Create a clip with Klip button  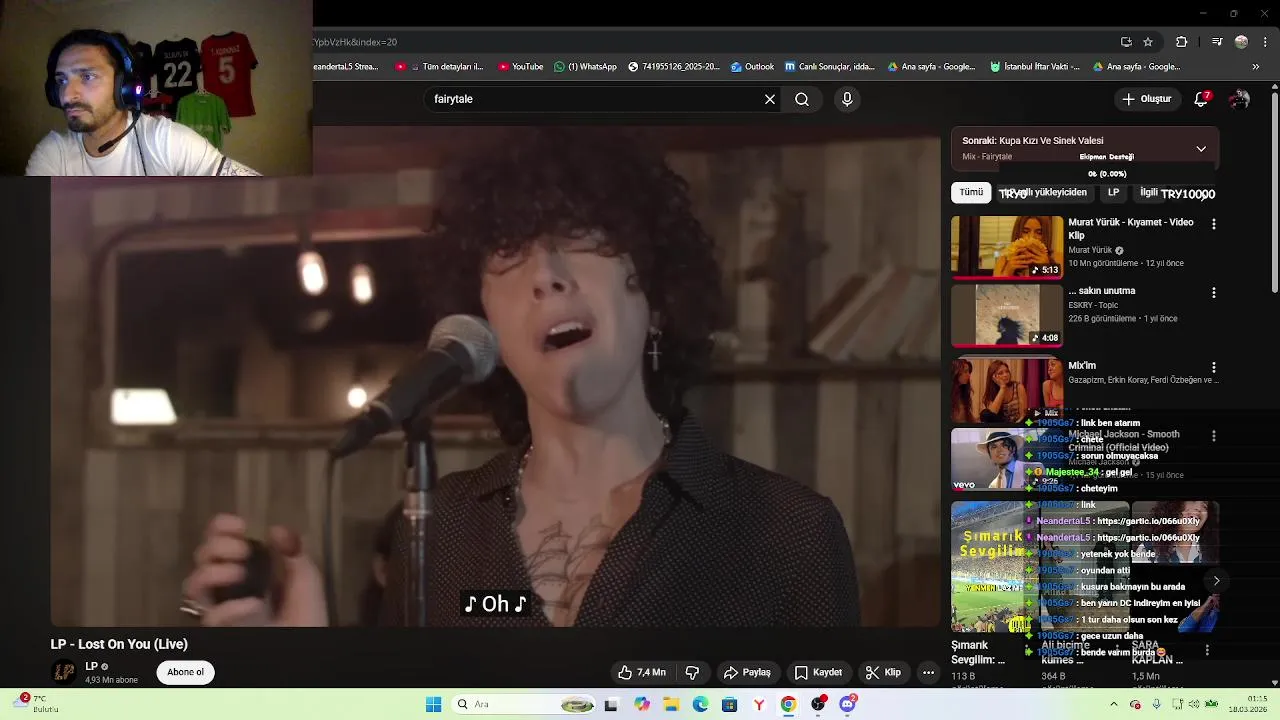883,672
